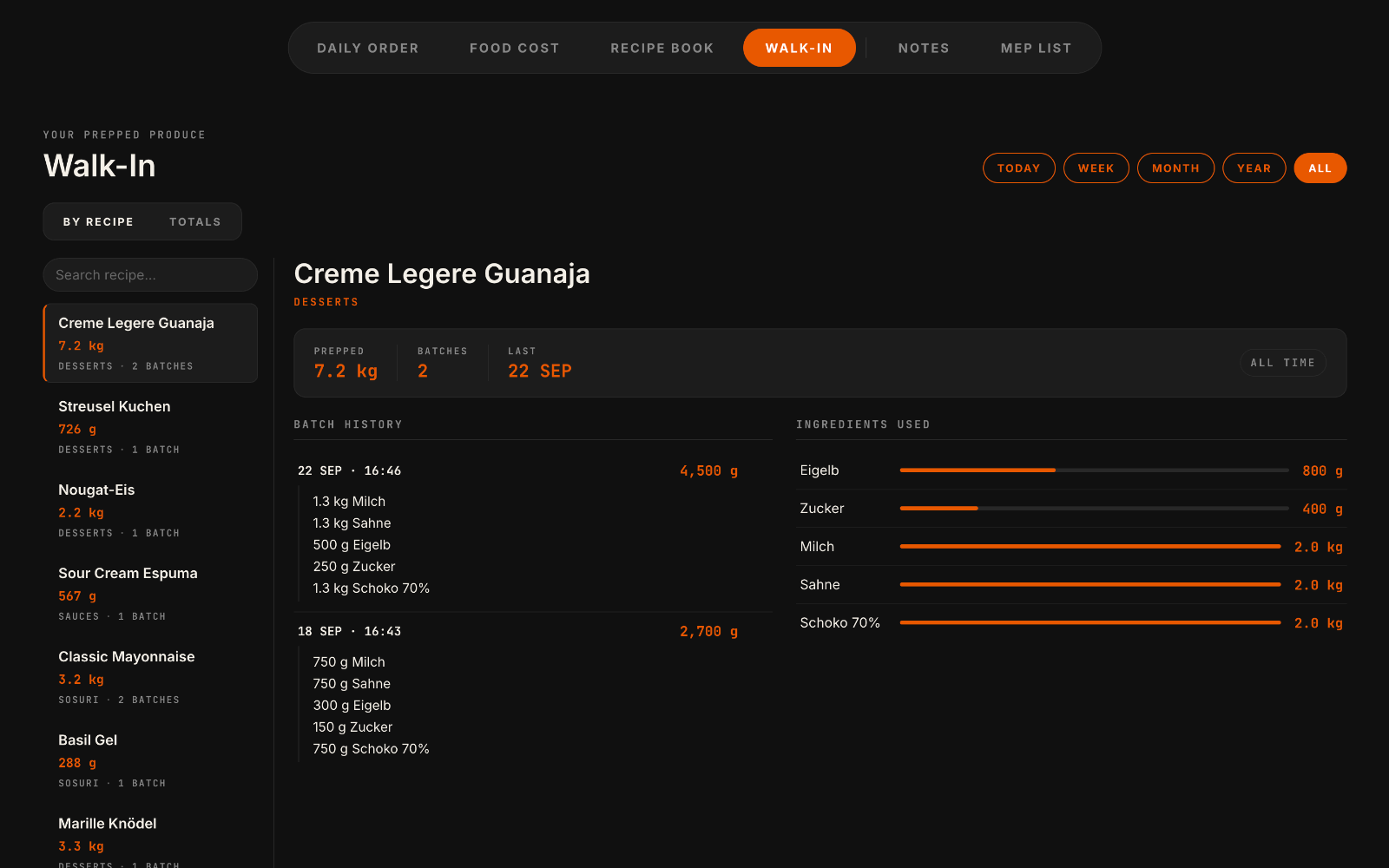This screenshot has height=868, width=1389.
Task: Click the Ingredients Used heading
Action: [863, 424]
